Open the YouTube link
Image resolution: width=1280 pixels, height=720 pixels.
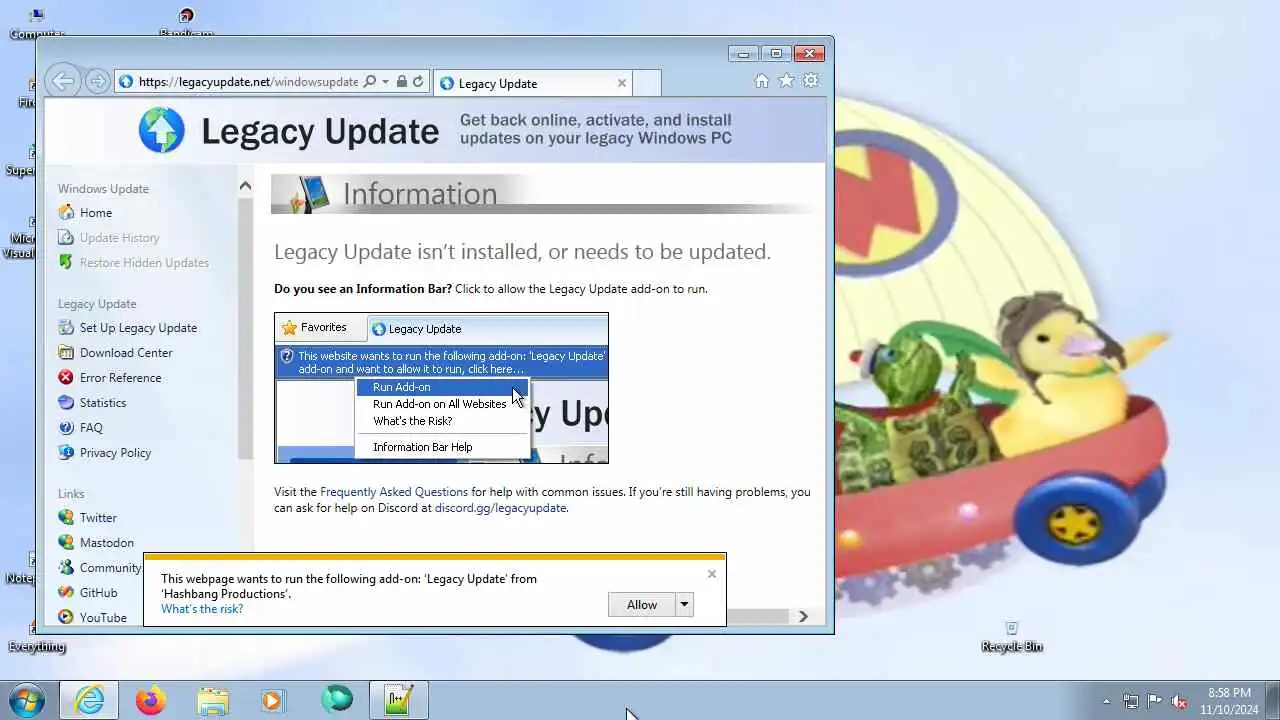click(x=103, y=618)
